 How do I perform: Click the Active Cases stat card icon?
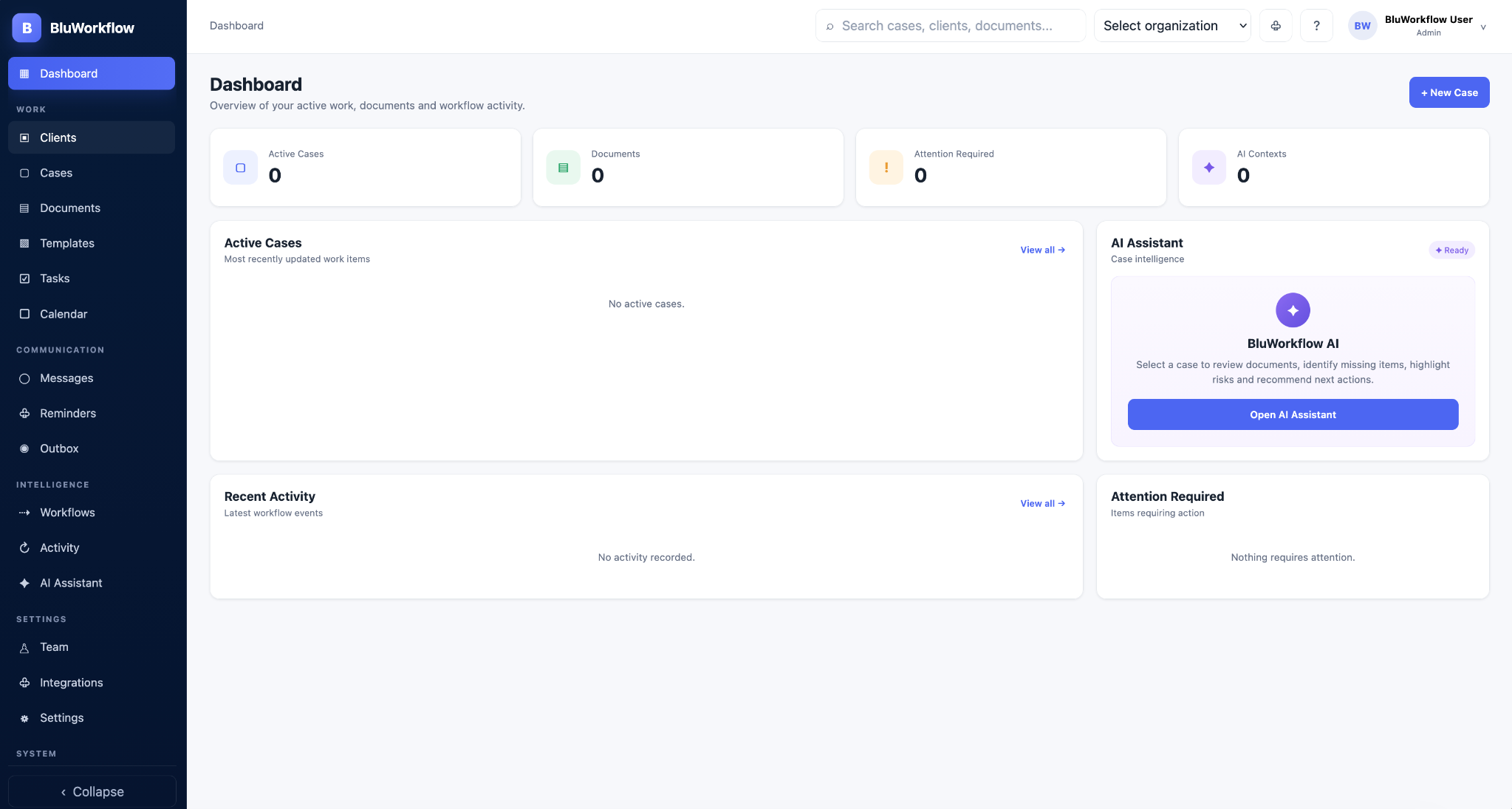pyautogui.click(x=240, y=168)
